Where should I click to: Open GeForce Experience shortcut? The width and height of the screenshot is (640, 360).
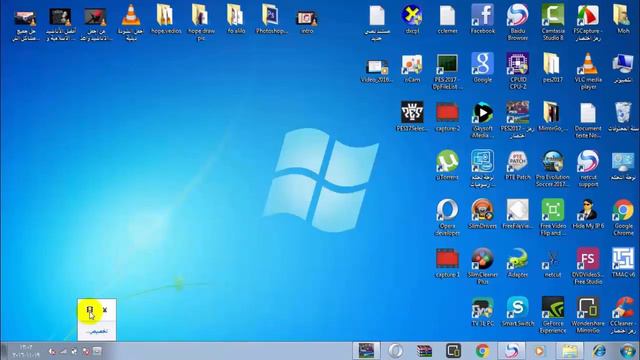pyautogui.click(x=553, y=315)
